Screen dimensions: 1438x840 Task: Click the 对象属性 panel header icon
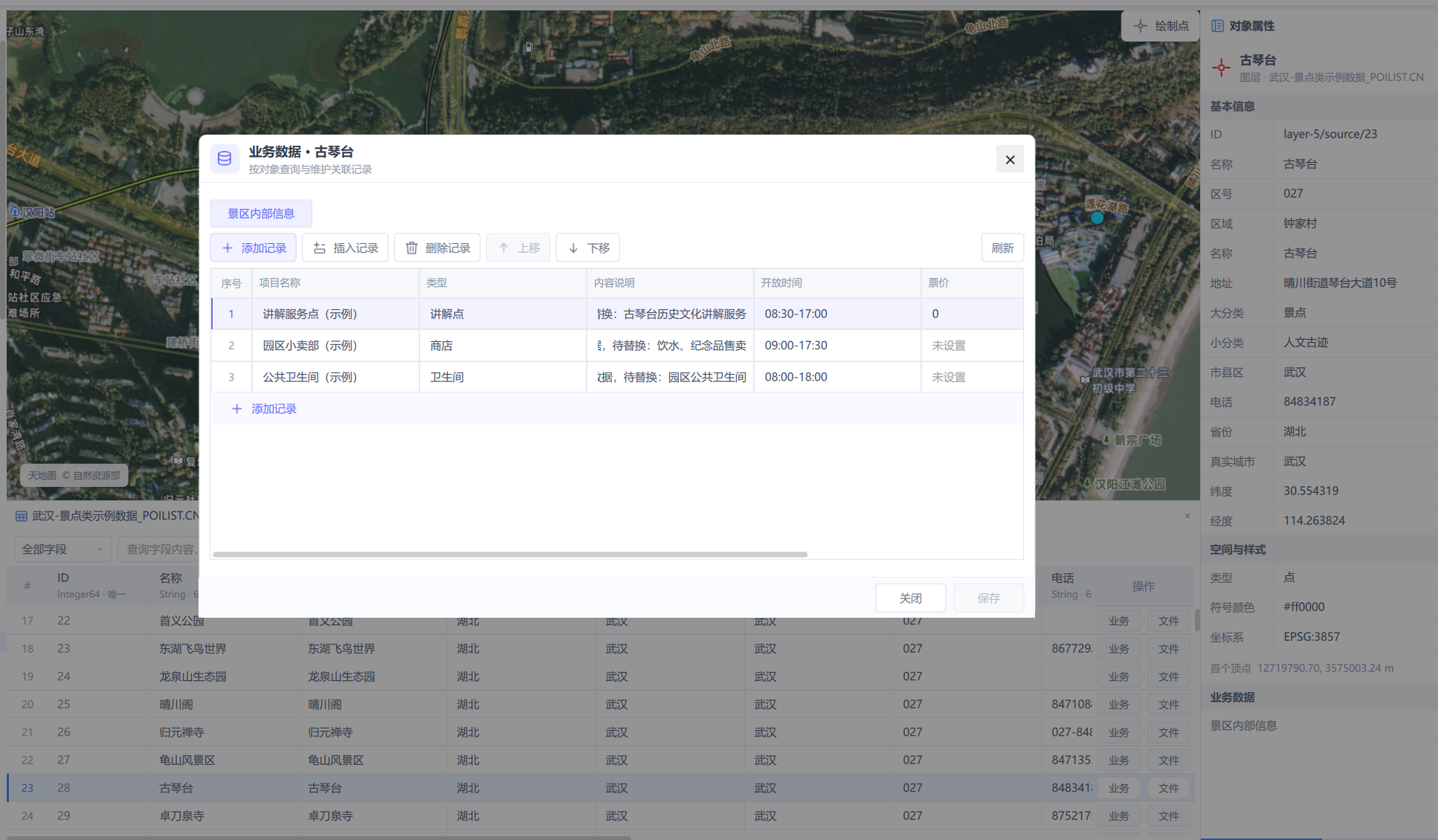[x=1217, y=26]
